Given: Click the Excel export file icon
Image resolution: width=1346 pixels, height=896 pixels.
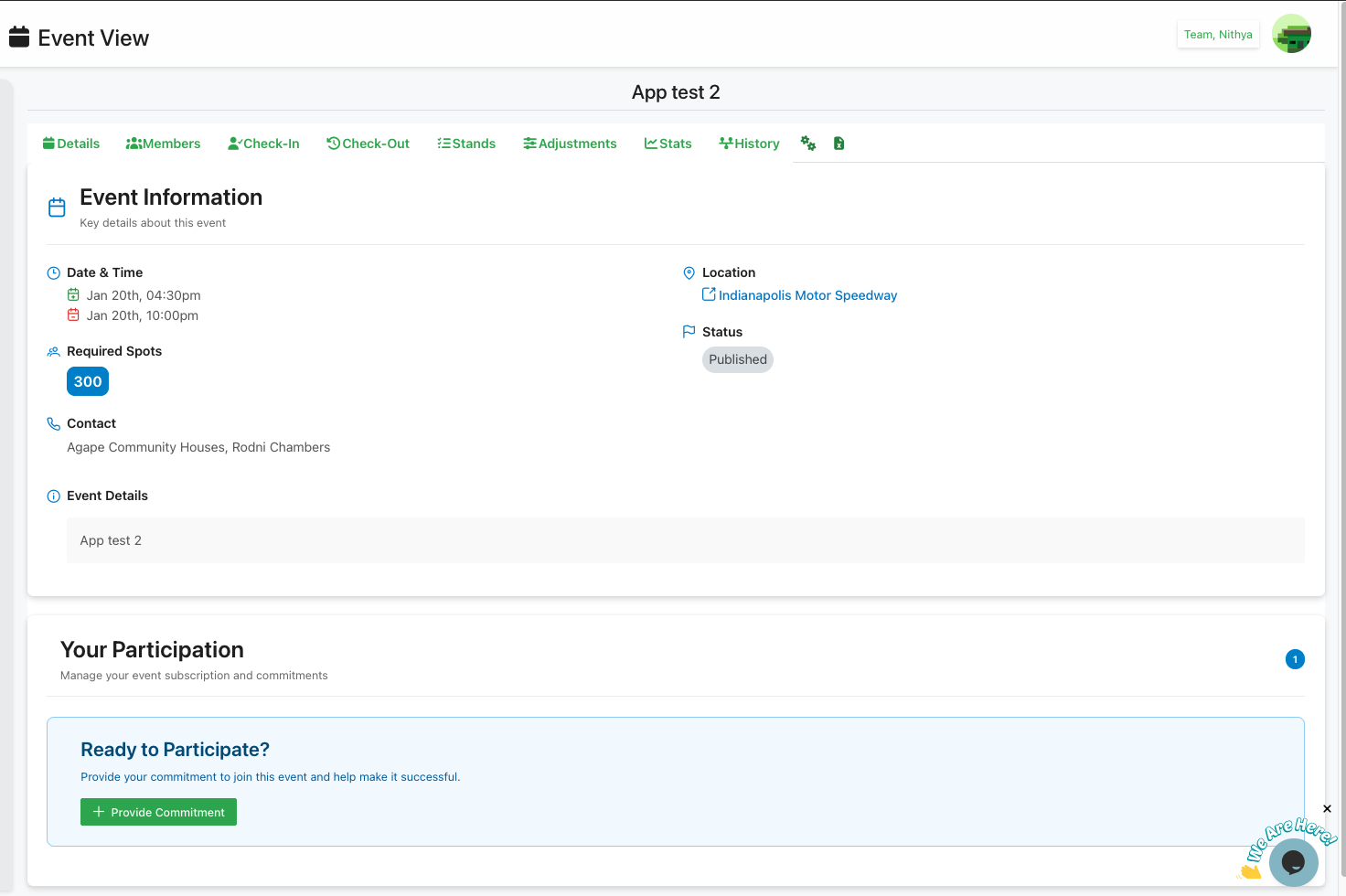Looking at the screenshot, I should [x=839, y=144].
